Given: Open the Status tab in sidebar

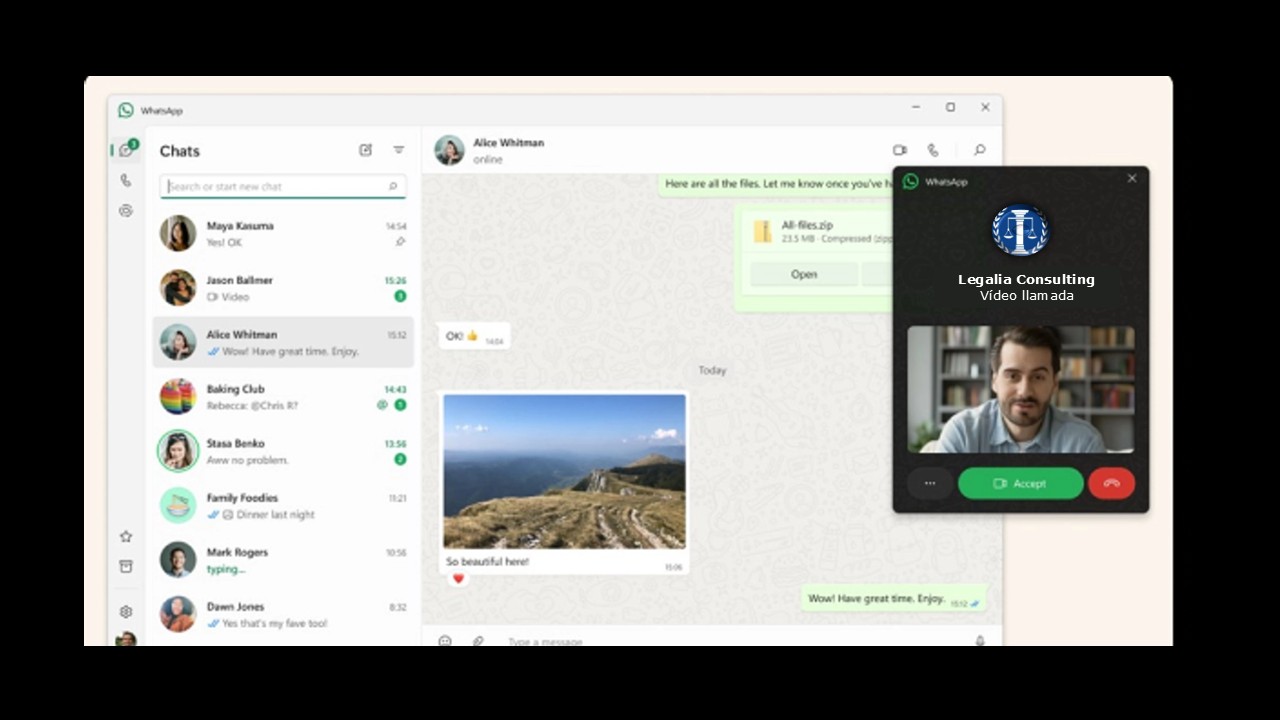Looking at the screenshot, I should pos(125,211).
